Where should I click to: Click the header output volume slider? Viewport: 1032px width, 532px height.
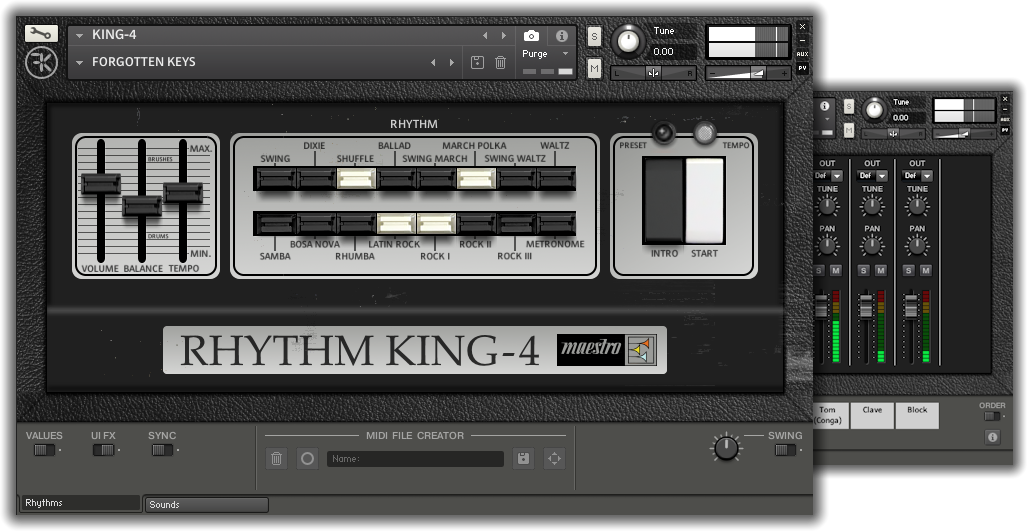point(749,73)
